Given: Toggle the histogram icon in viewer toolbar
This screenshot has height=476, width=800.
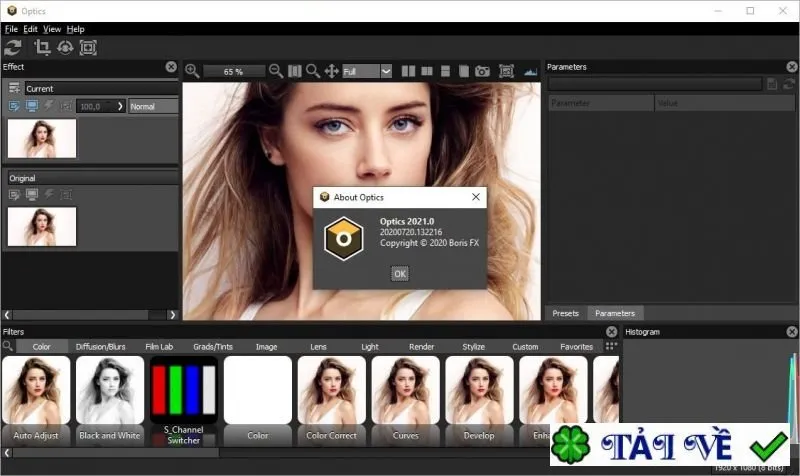Looking at the screenshot, I should 531,71.
